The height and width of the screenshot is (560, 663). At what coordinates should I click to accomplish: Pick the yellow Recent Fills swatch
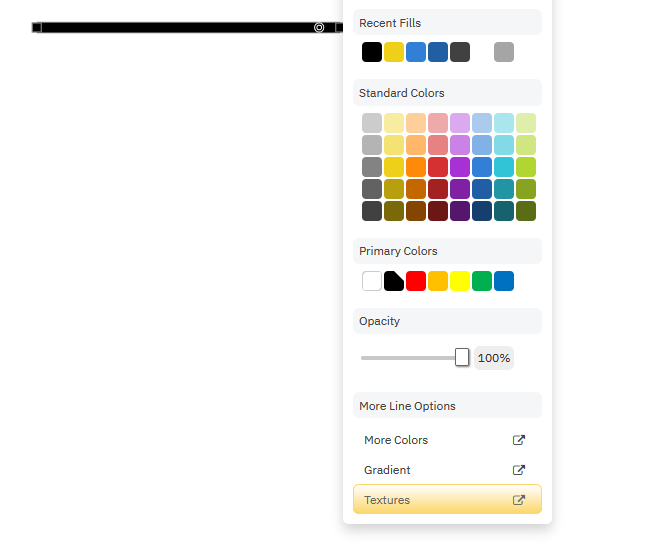(394, 52)
